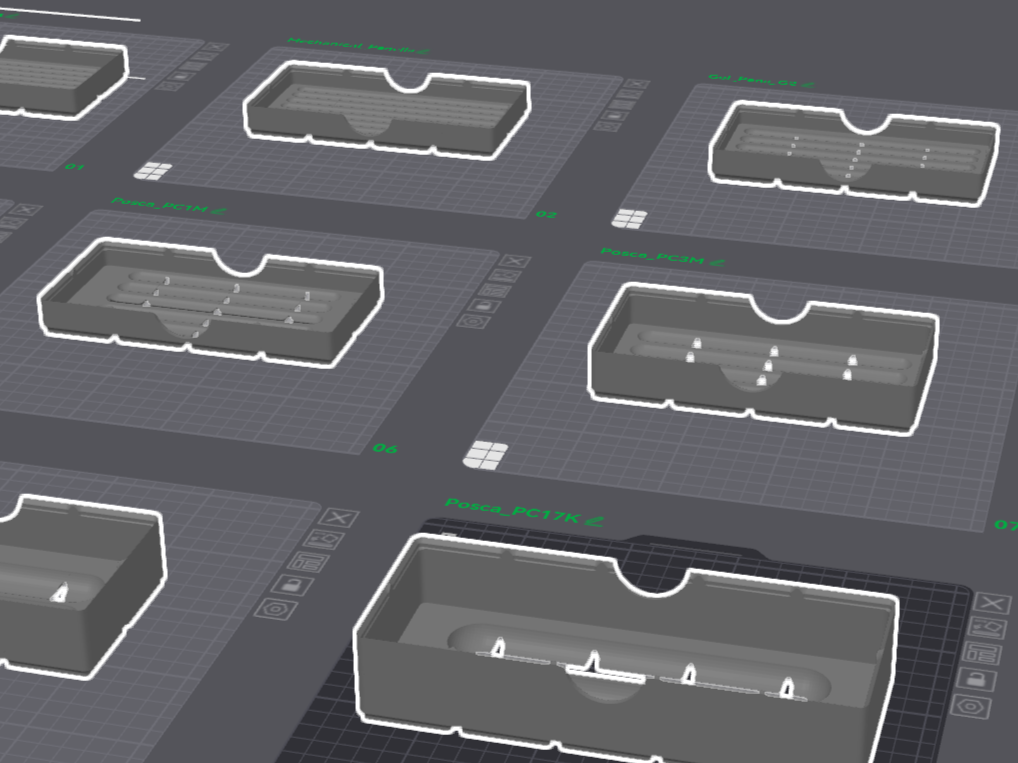The width and height of the screenshot is (1018, 763).
Task: Edit the Posca_PC1M plate name
Action: (219, 210)
